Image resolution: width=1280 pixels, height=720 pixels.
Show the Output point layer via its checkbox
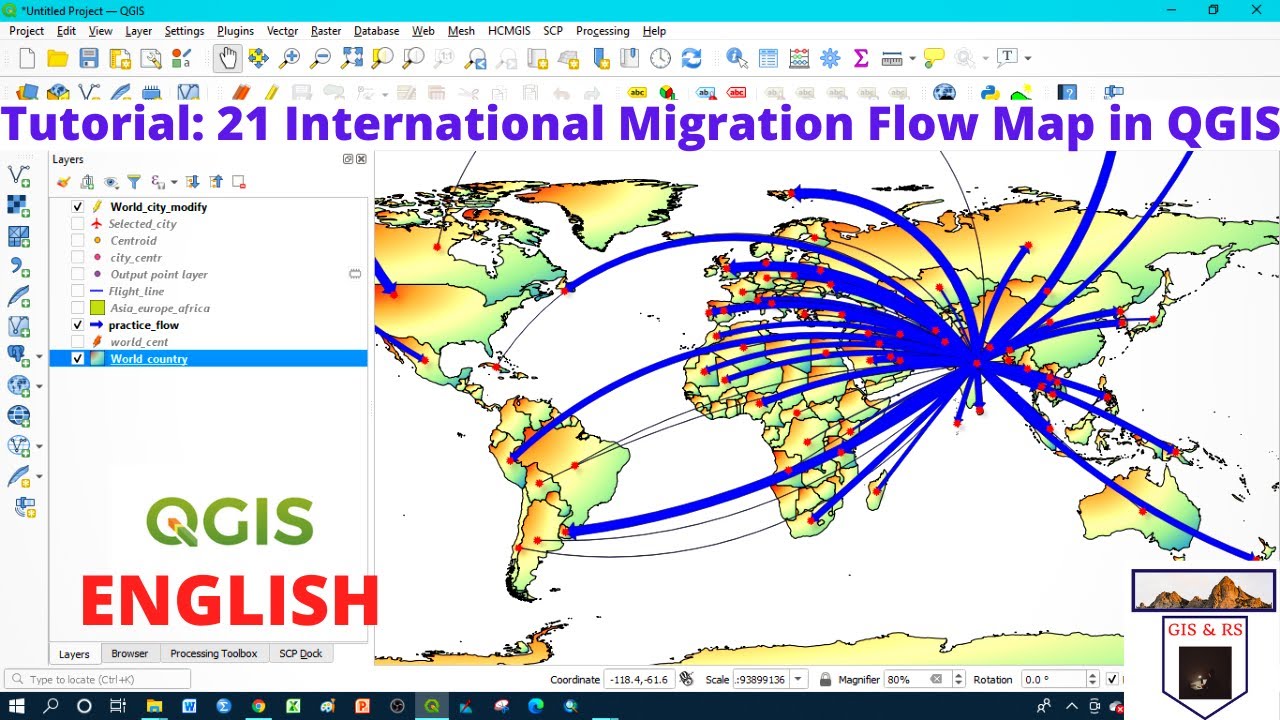point(77,274)
